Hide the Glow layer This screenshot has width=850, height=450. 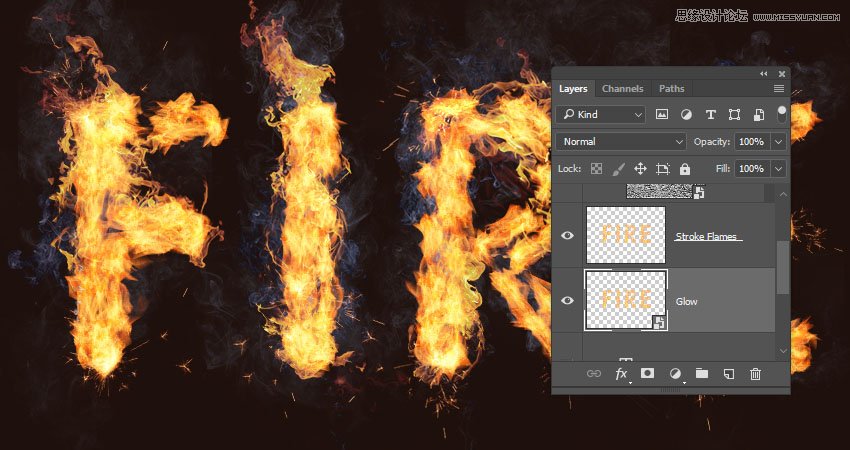click(568, 300)
